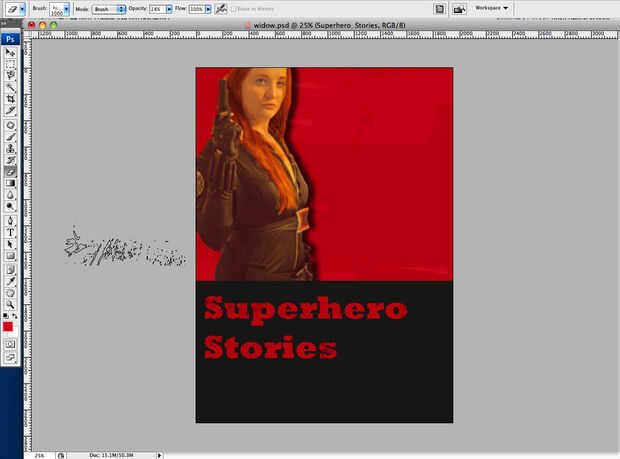Select the Hand tool
620x459 pixels.
(x=10, y=293)
